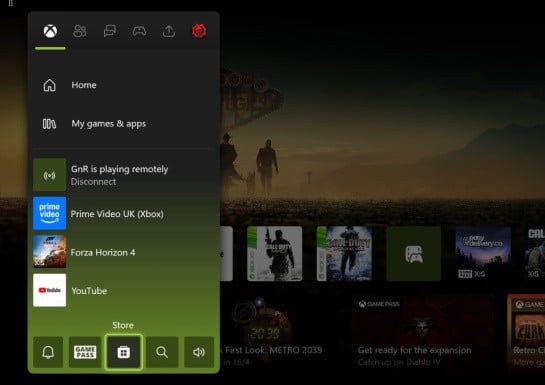This screenshot has width=545, height=385.
Task: Open the Audio volume button
Action: tap(199, 352)
